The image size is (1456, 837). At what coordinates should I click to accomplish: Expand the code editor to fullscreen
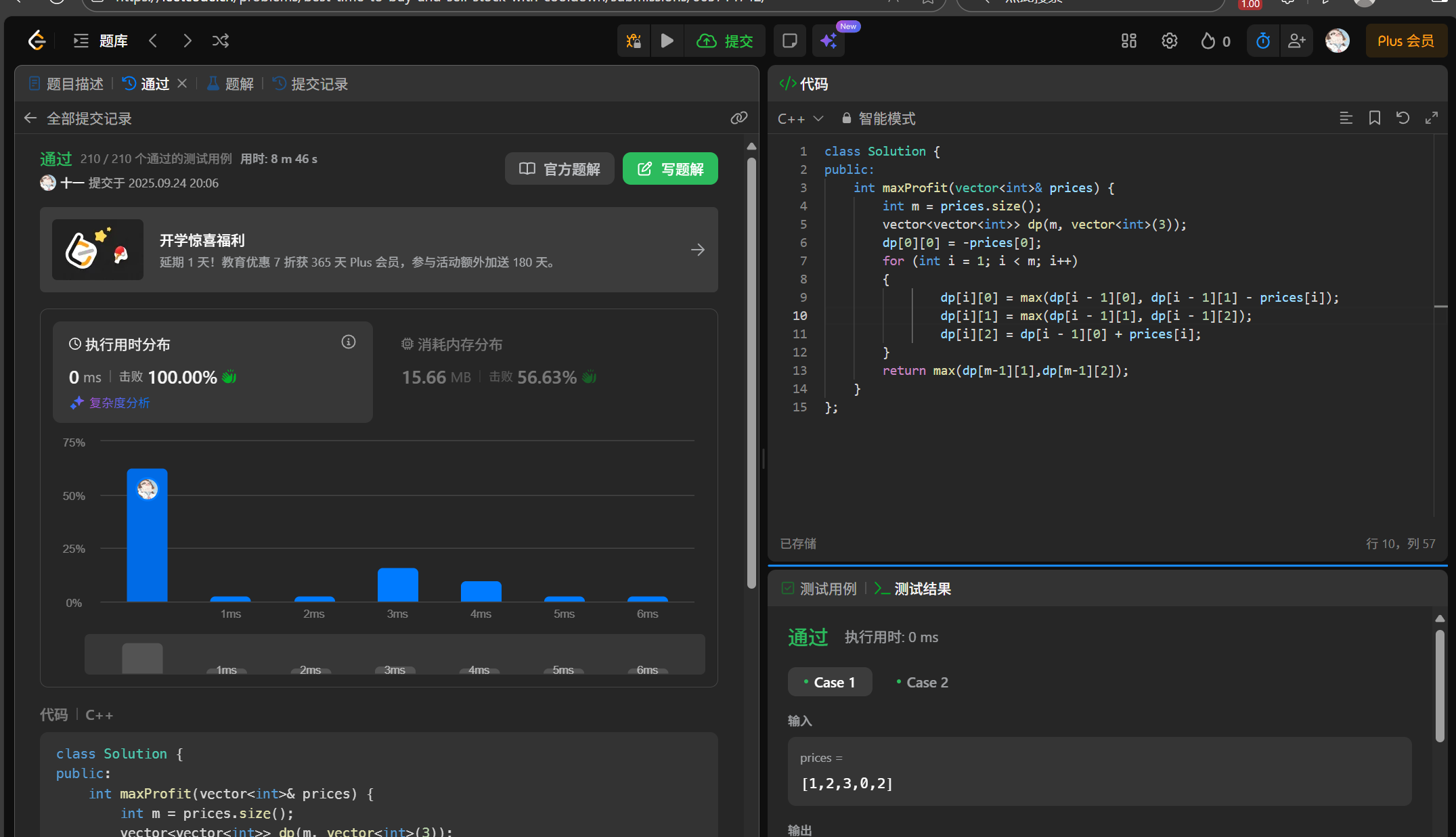(1431, 118)
